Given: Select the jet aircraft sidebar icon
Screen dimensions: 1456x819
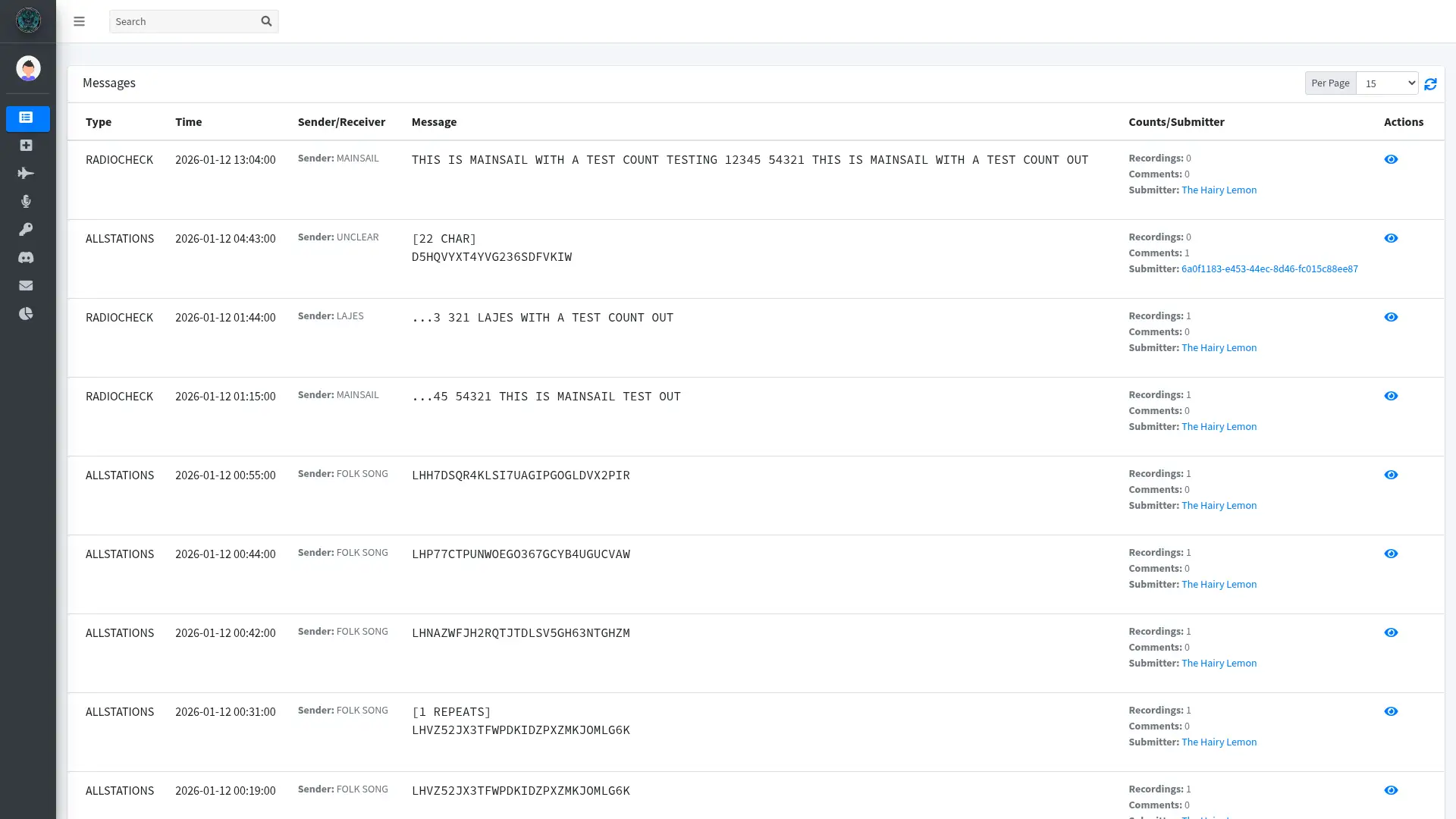Looking at the screenshot, I should point(26,173).
